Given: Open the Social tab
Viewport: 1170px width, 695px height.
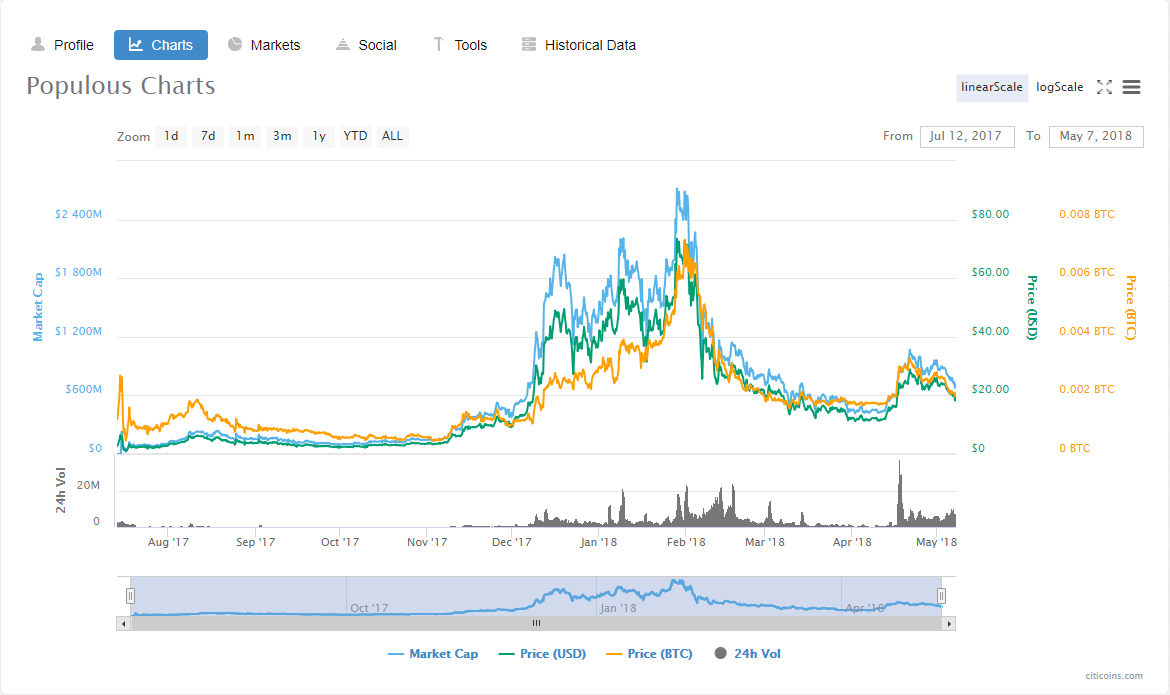Looking at the screenshot, I should (x=366, y=45).
